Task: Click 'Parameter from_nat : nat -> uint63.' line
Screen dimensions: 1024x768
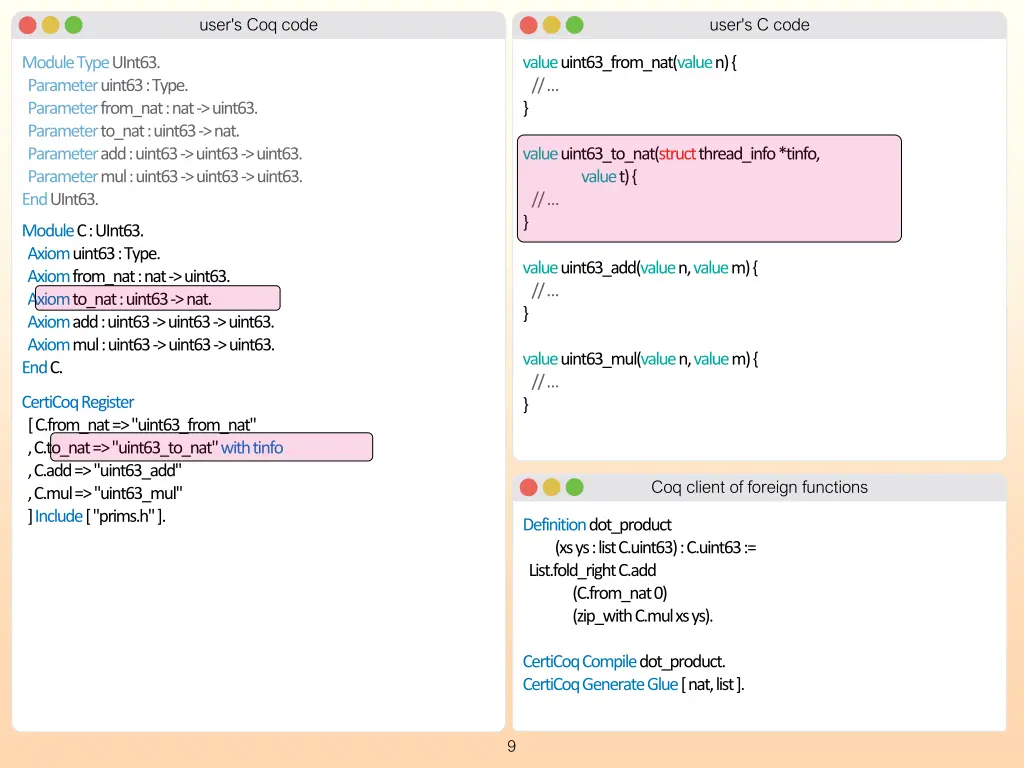Action: click(142, 108)
